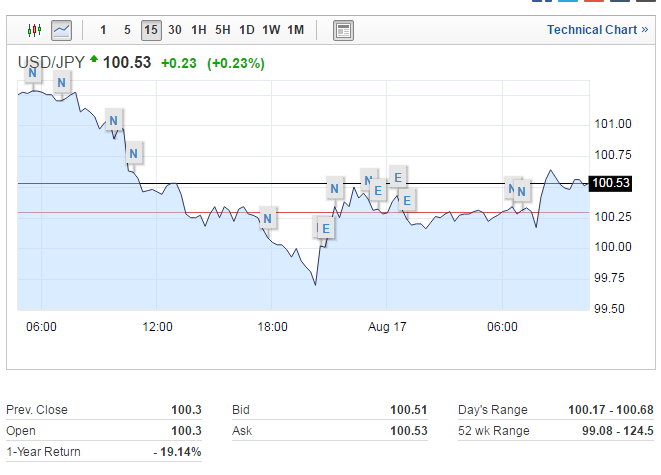Select the 15 minute interval

[151, 30]
